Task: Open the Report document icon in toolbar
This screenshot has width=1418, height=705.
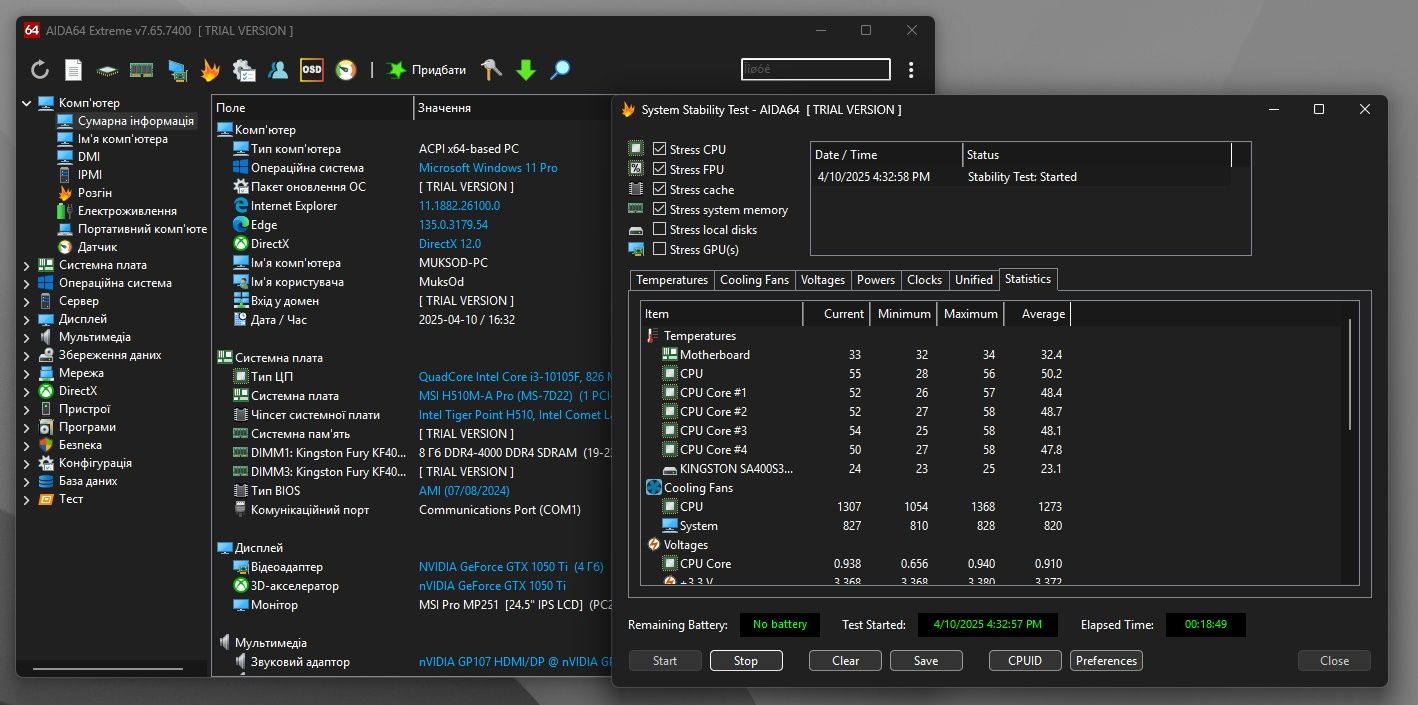Action: (x=73, y=70)
